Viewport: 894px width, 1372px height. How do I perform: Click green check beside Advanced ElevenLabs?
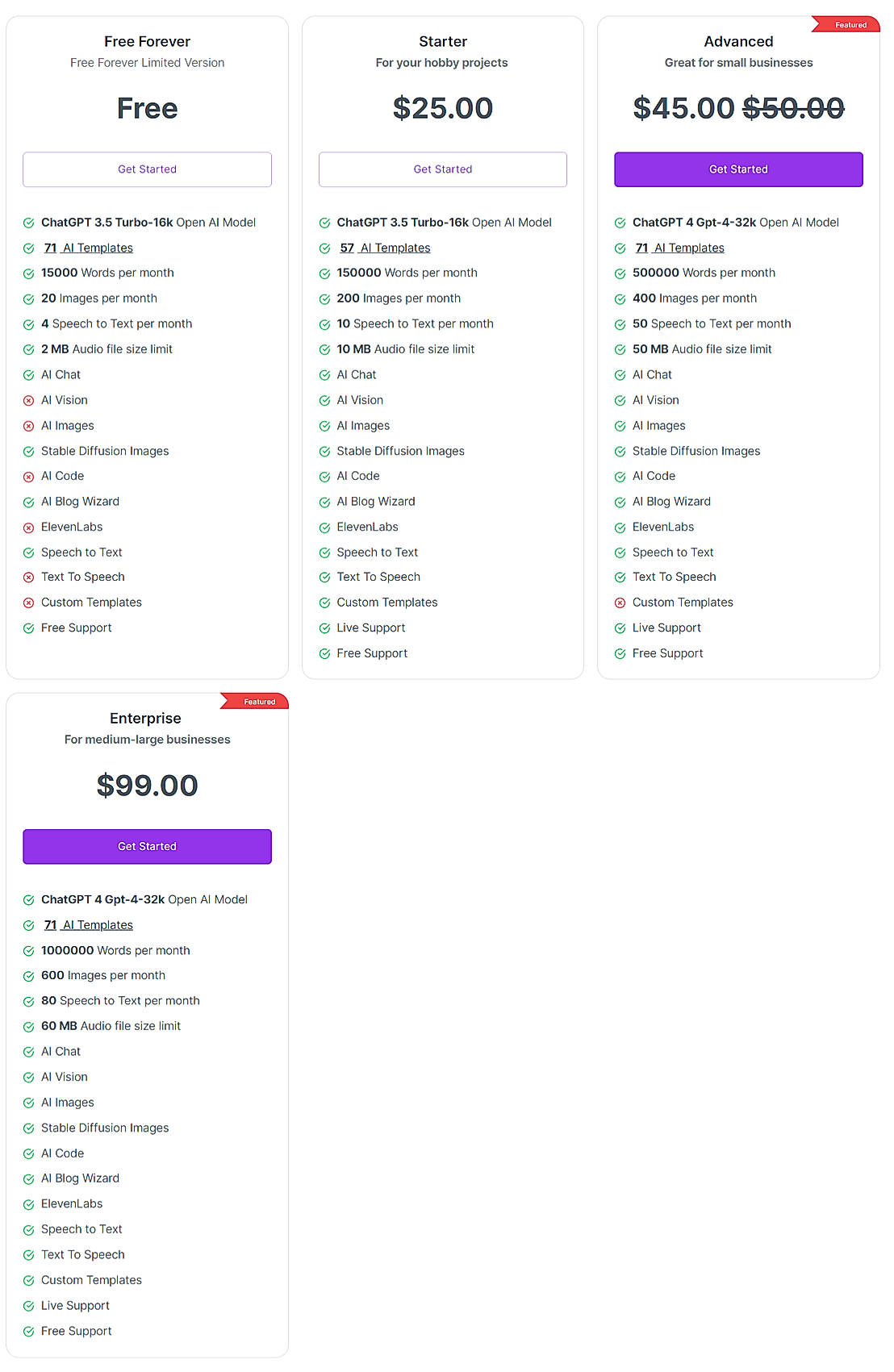pyautogui.click(x=620, y=528)
